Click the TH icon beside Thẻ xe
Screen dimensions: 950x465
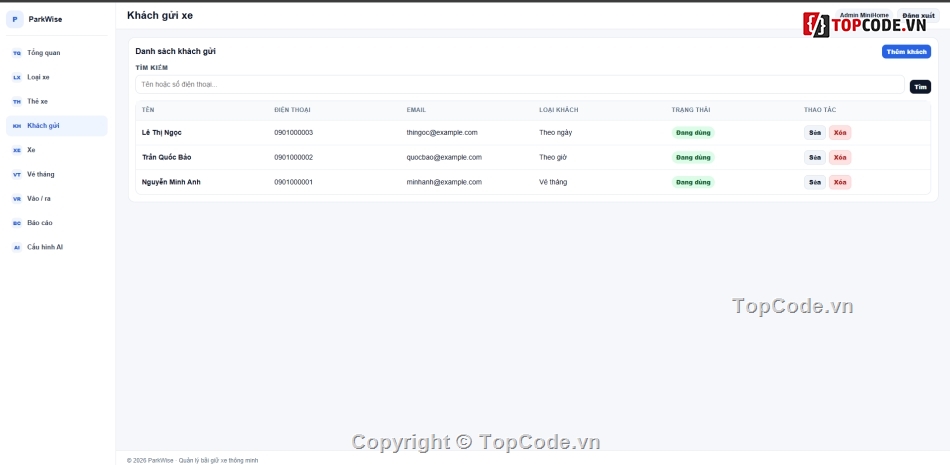pyautogui.click(x=17, y=102)
